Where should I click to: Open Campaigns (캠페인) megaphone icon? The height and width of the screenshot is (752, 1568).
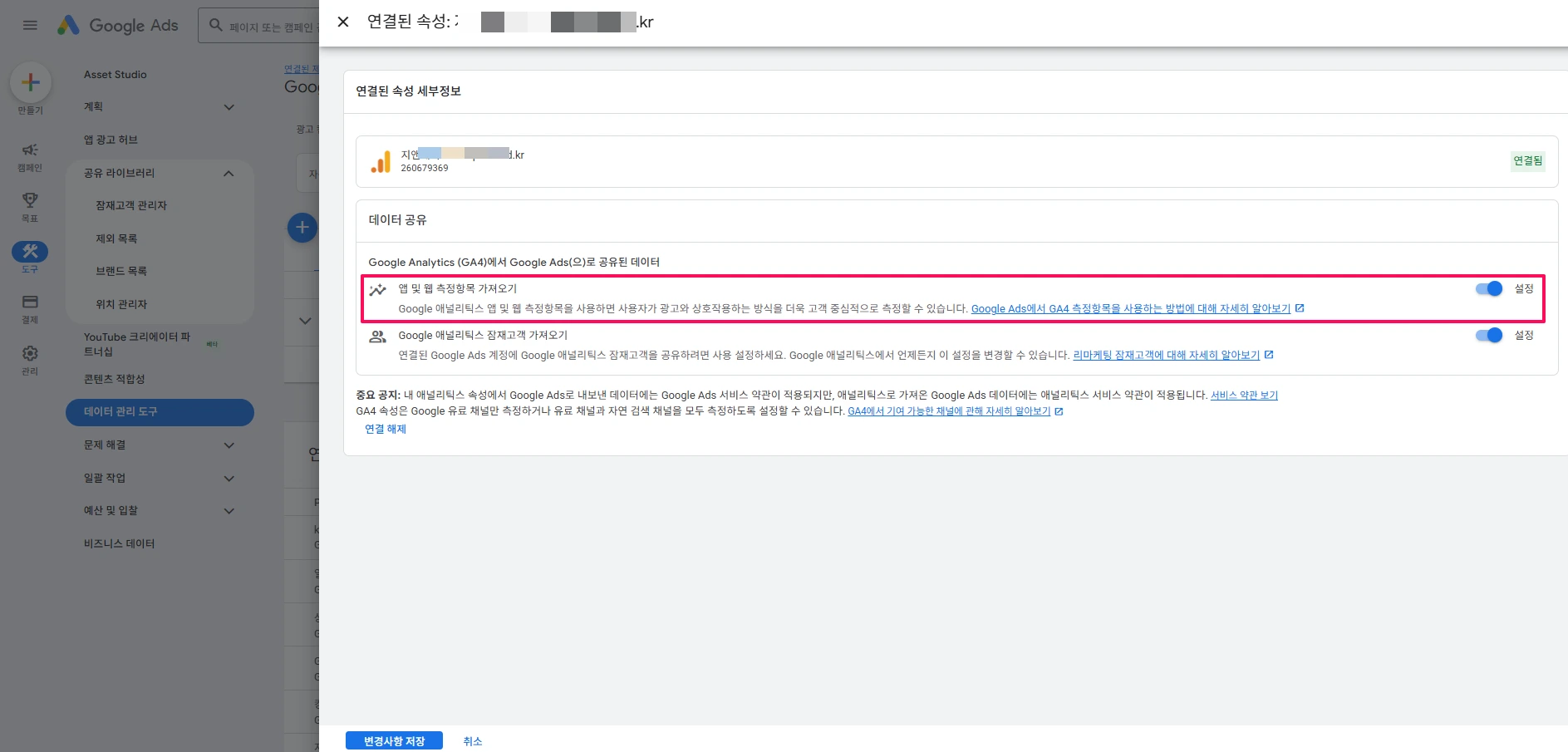pos(30,150)
